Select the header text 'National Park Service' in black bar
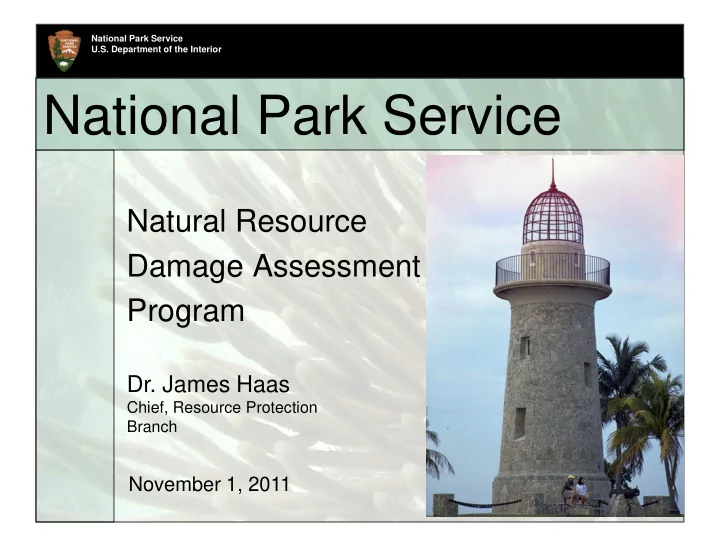Image resolution: width=720 pixels, height=540 pixels. pos(137,39)
